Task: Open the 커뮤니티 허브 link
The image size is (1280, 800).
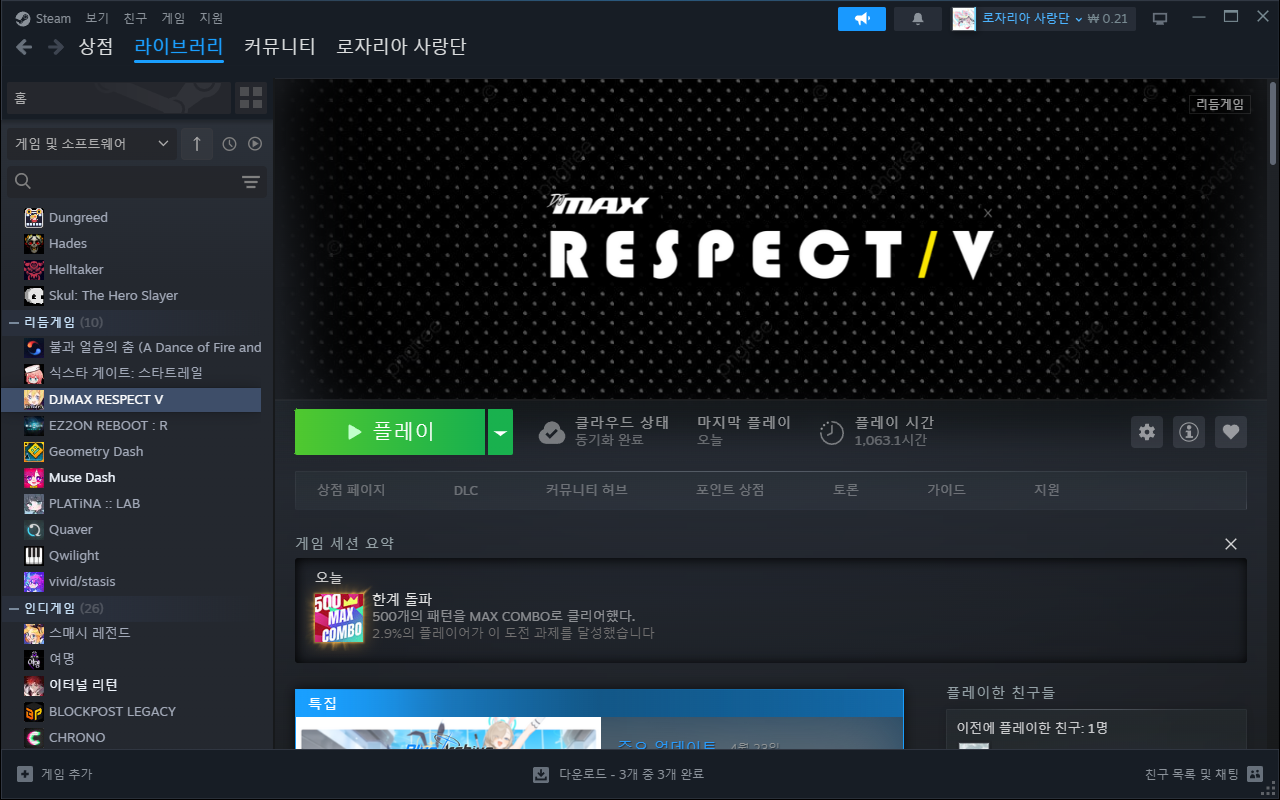Action: [x=586, y=490]
